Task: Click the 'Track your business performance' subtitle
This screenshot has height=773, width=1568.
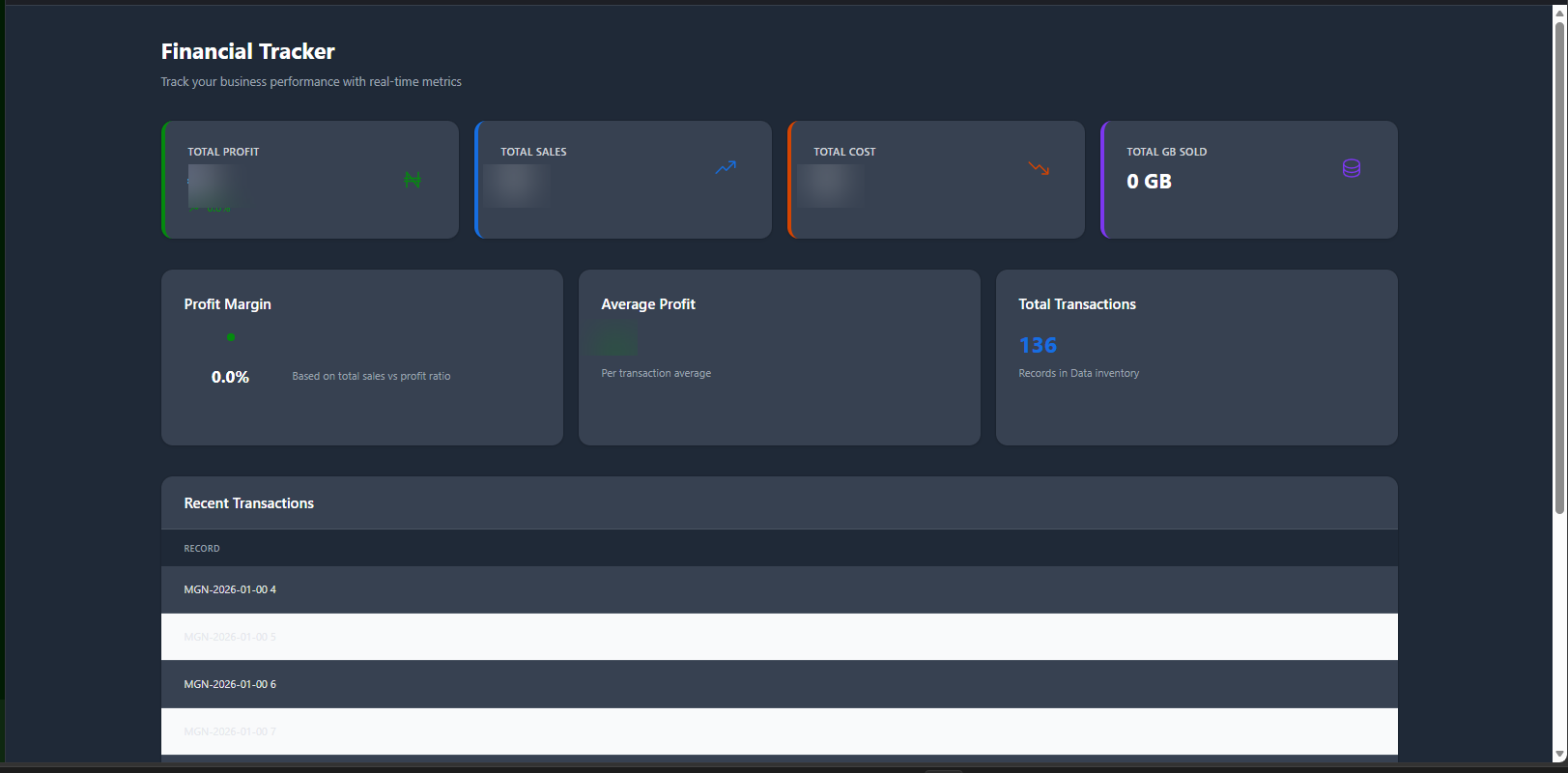Action: point(311,82)
